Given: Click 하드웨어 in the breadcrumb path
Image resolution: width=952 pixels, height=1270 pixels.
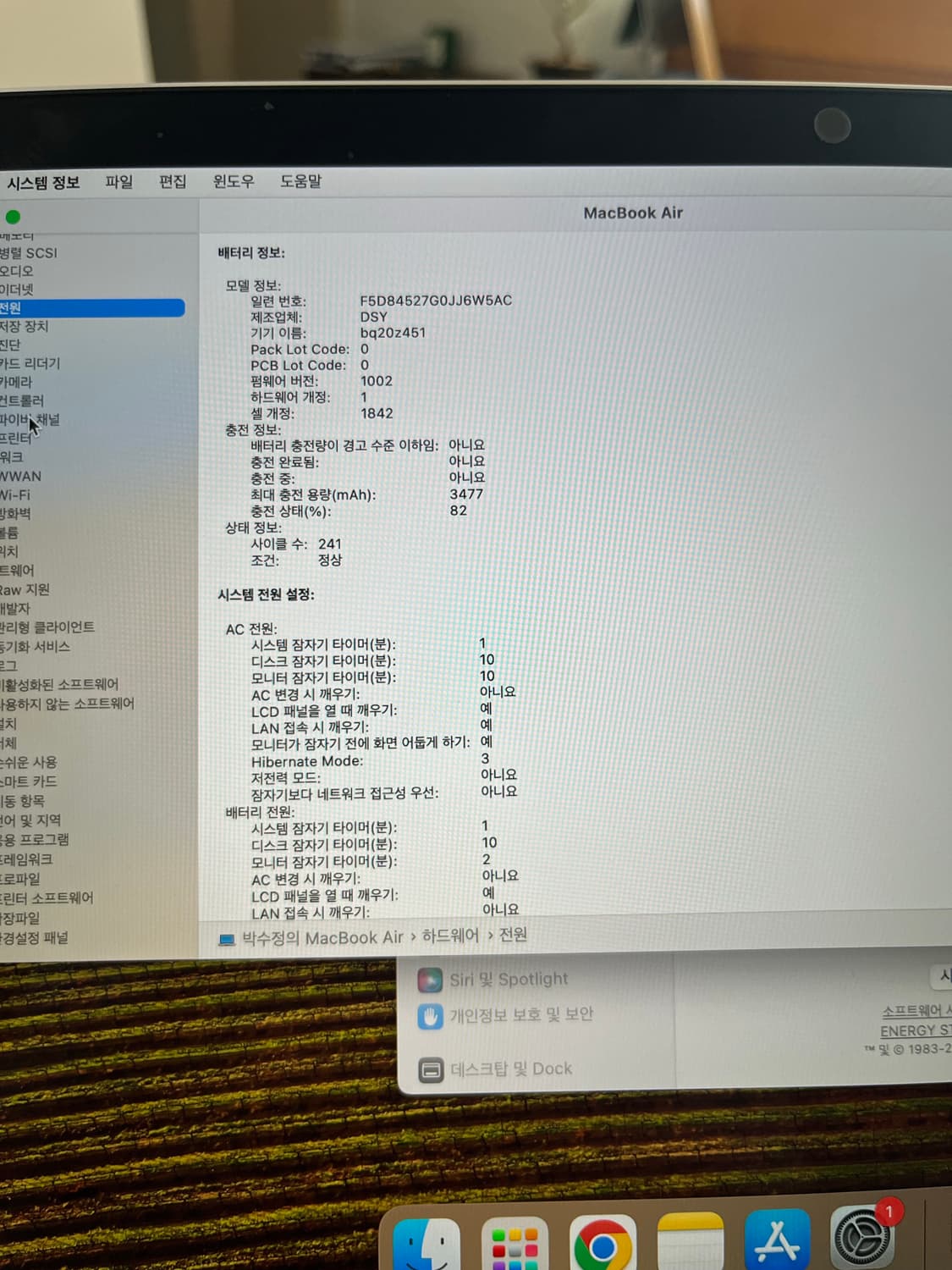Looking at the screenshot, I should point(448,937).
